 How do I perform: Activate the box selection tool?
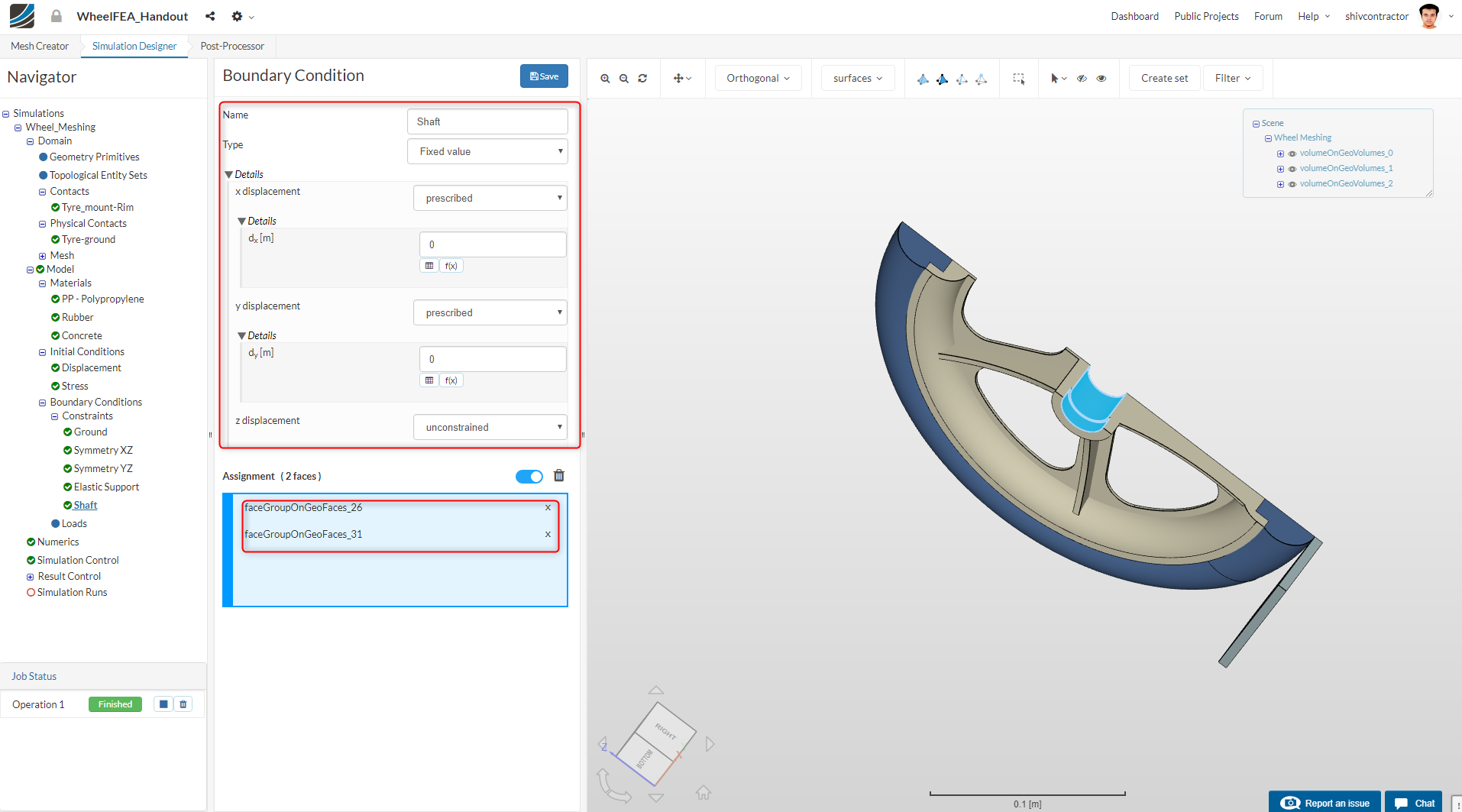pos(1019,79)
